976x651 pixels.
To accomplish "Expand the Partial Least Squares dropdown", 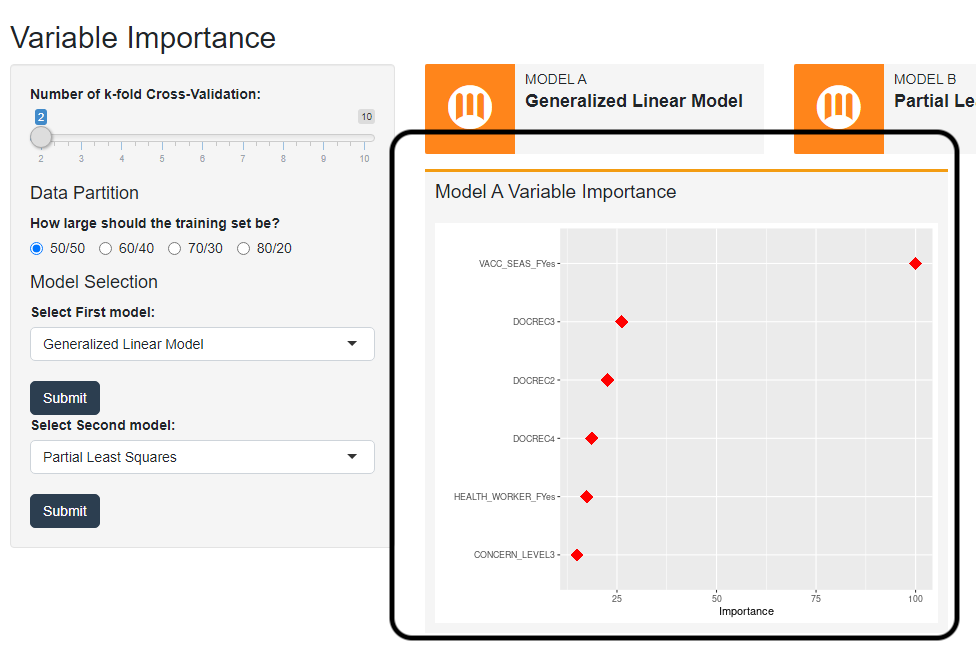I will click(x=202, y=457).
